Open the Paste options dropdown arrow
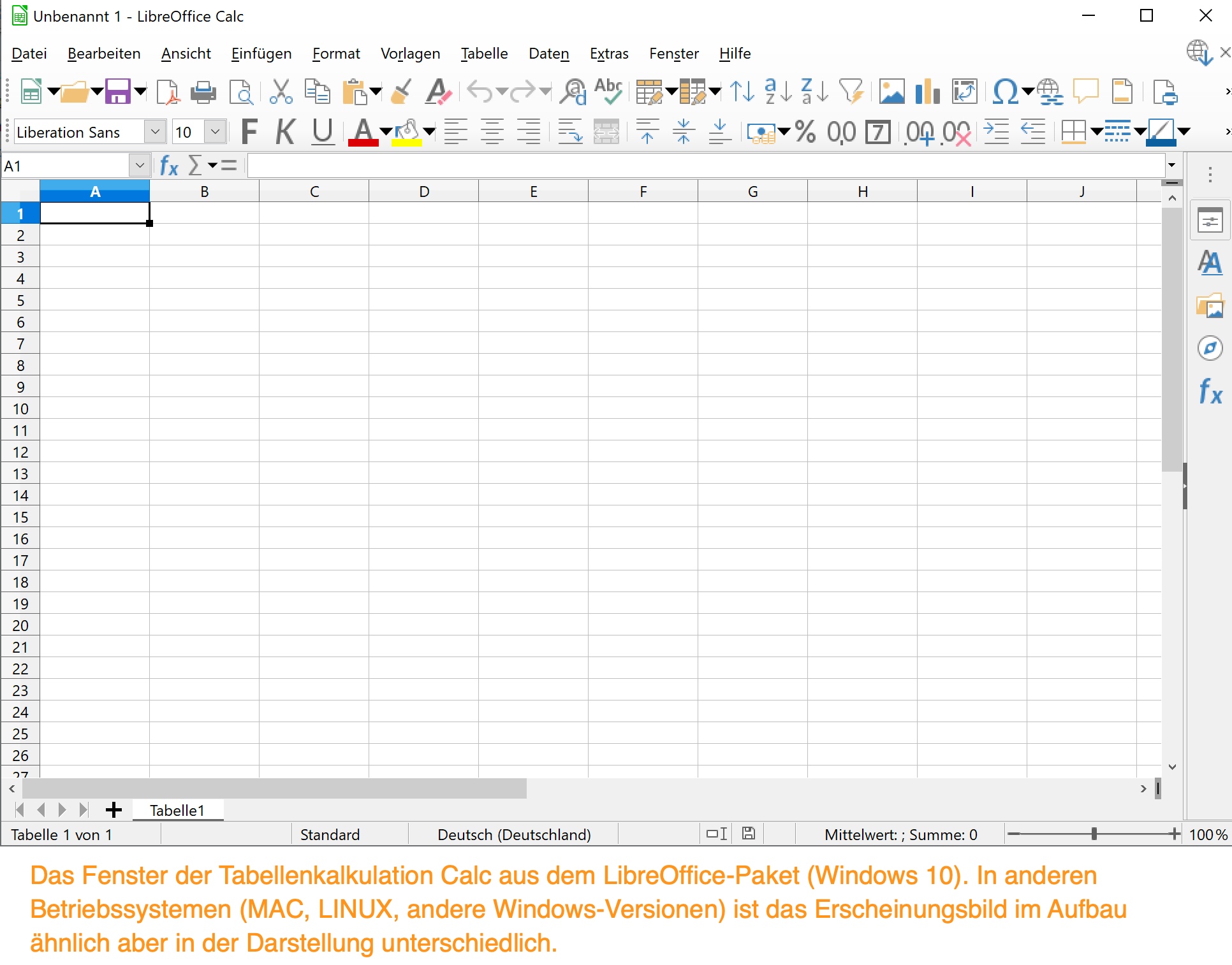 tap(376, 92)
